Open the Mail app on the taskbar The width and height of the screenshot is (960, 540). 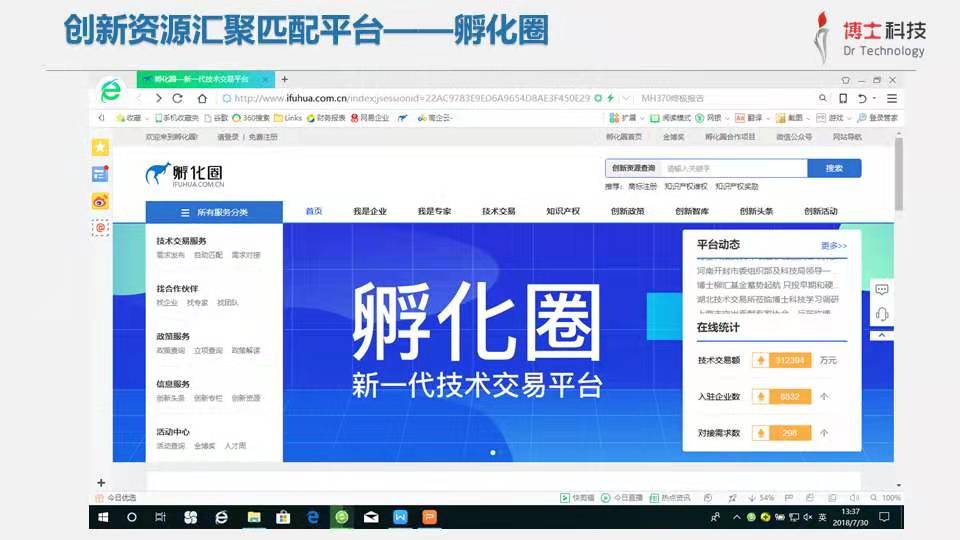click(371, 517)
